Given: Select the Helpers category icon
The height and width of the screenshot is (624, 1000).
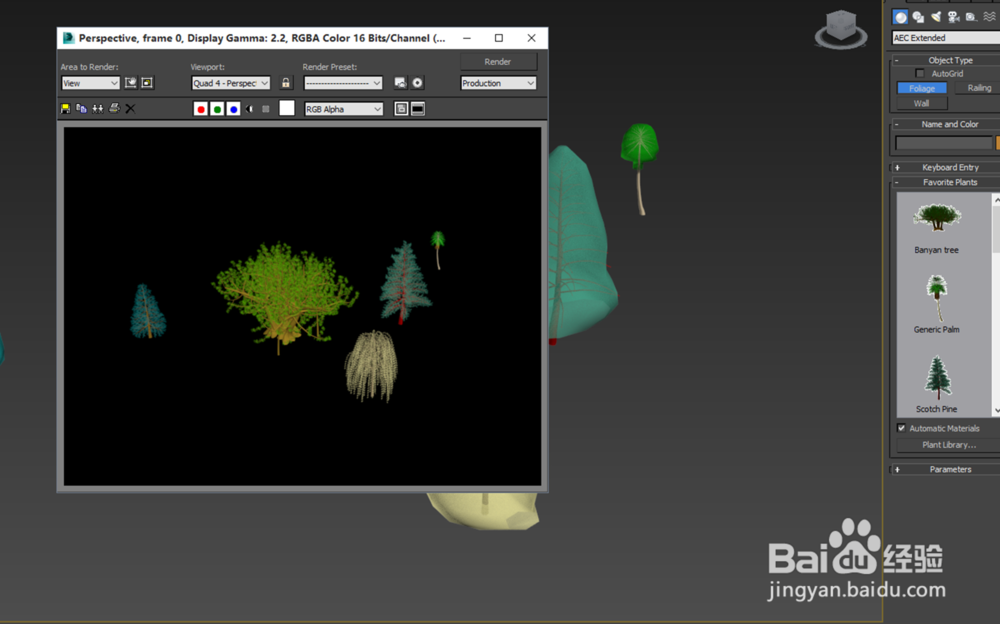Looking at the screenshot, I should [971, 17].
